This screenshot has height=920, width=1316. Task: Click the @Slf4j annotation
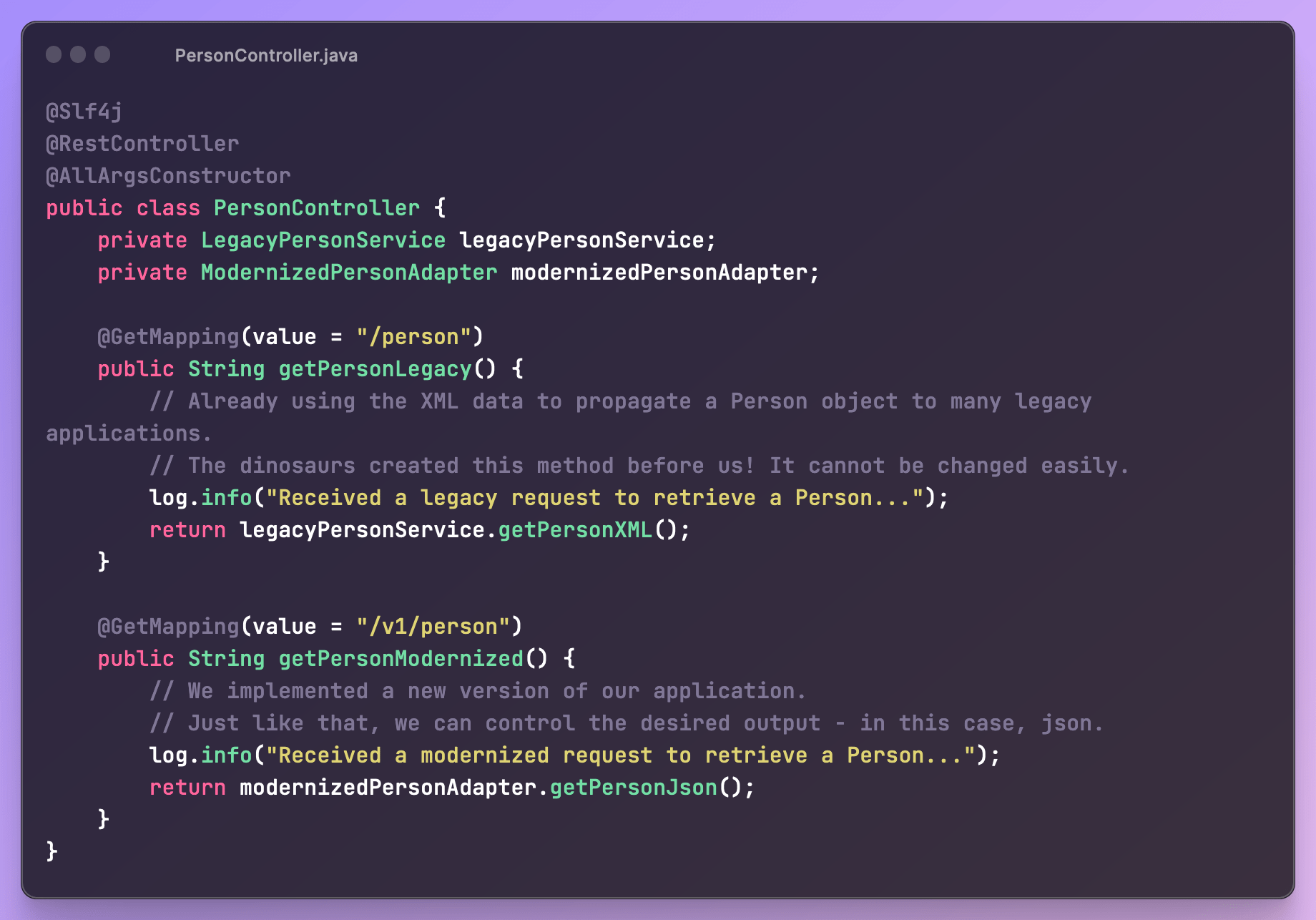pyautogui.click(x=84, y=112)
